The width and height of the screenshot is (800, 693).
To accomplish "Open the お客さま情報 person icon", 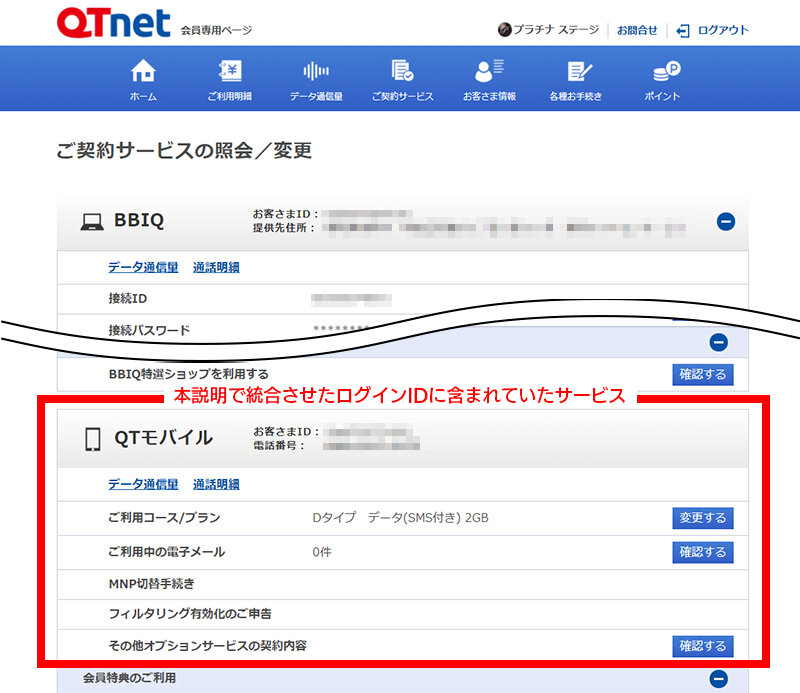I will [x=489, y=72].
